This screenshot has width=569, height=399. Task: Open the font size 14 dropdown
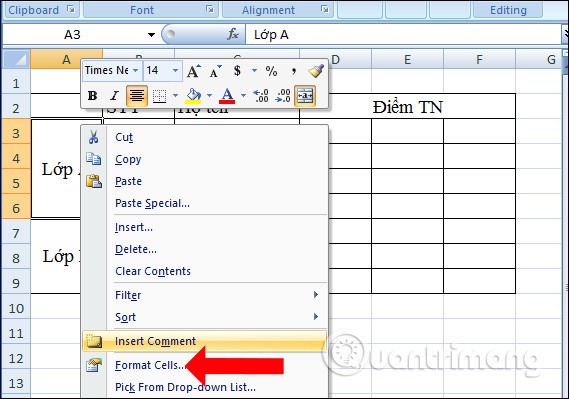(x=175, y=70)
